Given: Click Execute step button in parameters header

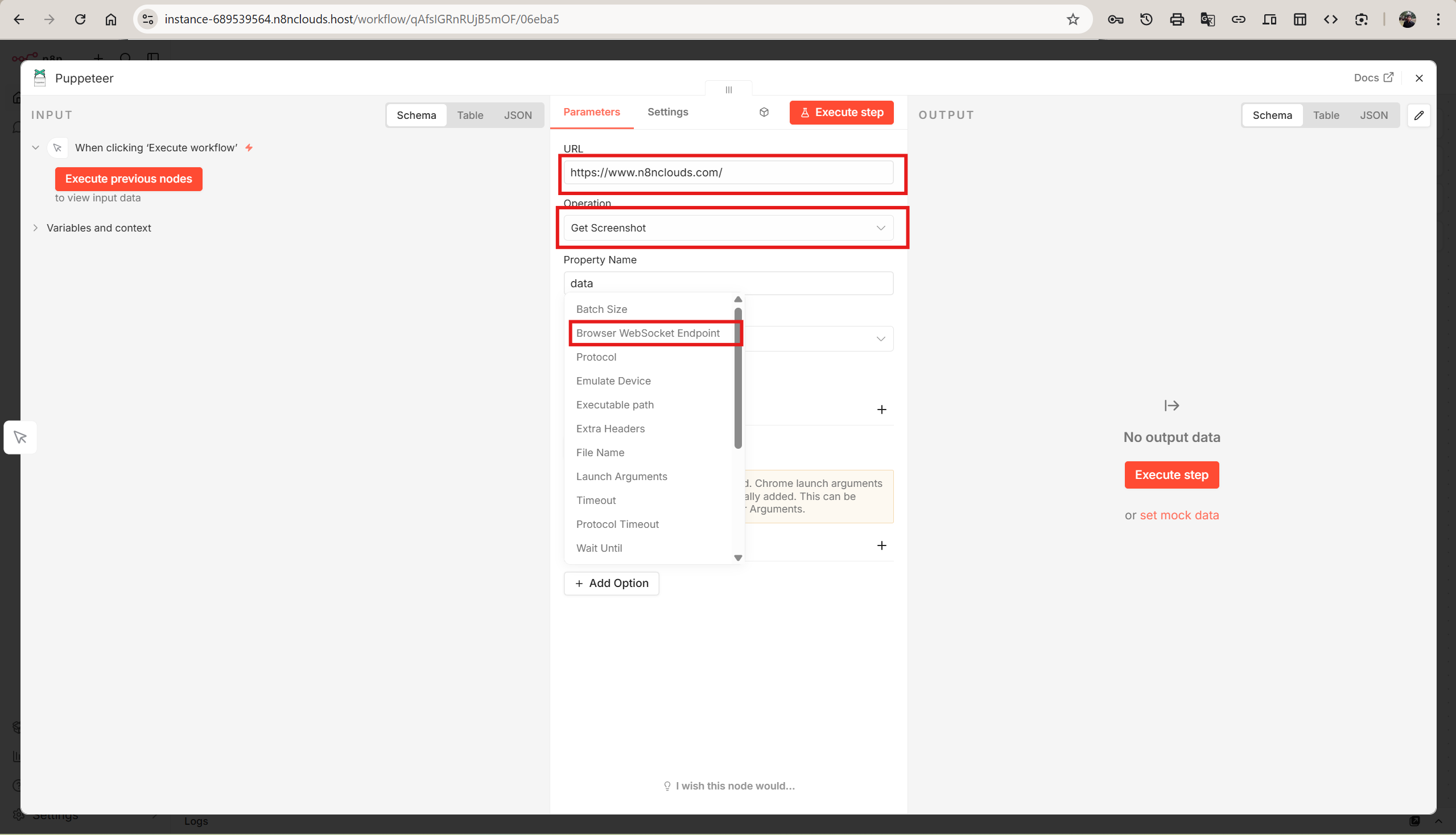Looking at the screenshot, I should click(x=842, y=113).
